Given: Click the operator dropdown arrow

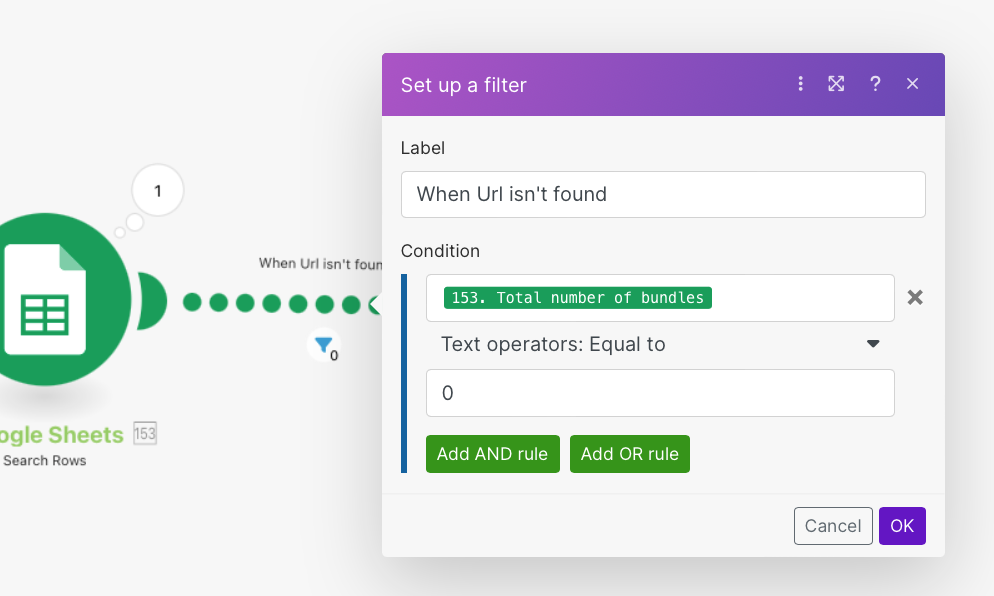Looking at the screenshot, I should (x=873, y=344).
